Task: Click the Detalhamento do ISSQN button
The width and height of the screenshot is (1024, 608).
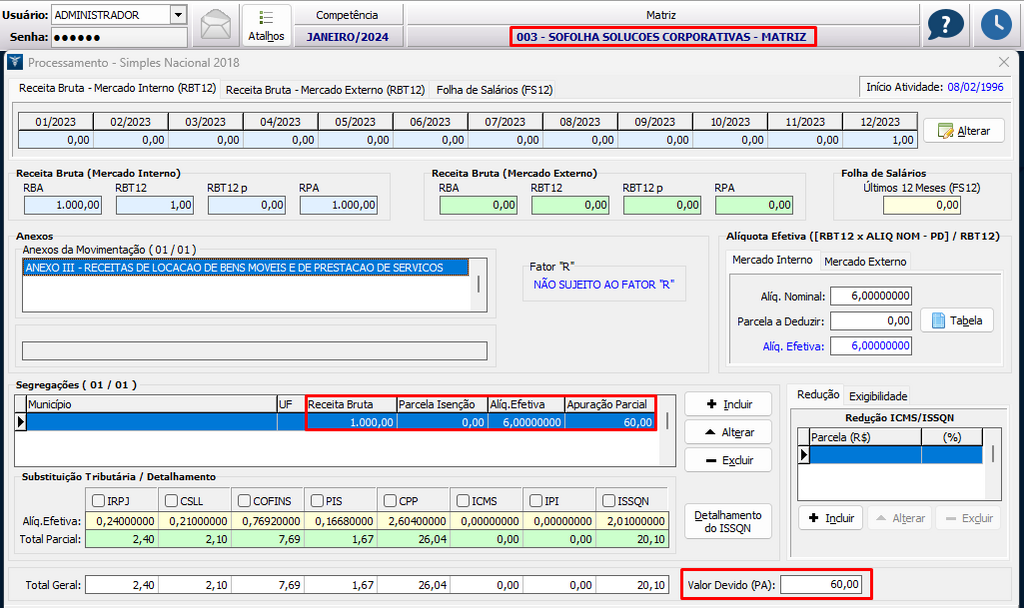Action: 728,522
